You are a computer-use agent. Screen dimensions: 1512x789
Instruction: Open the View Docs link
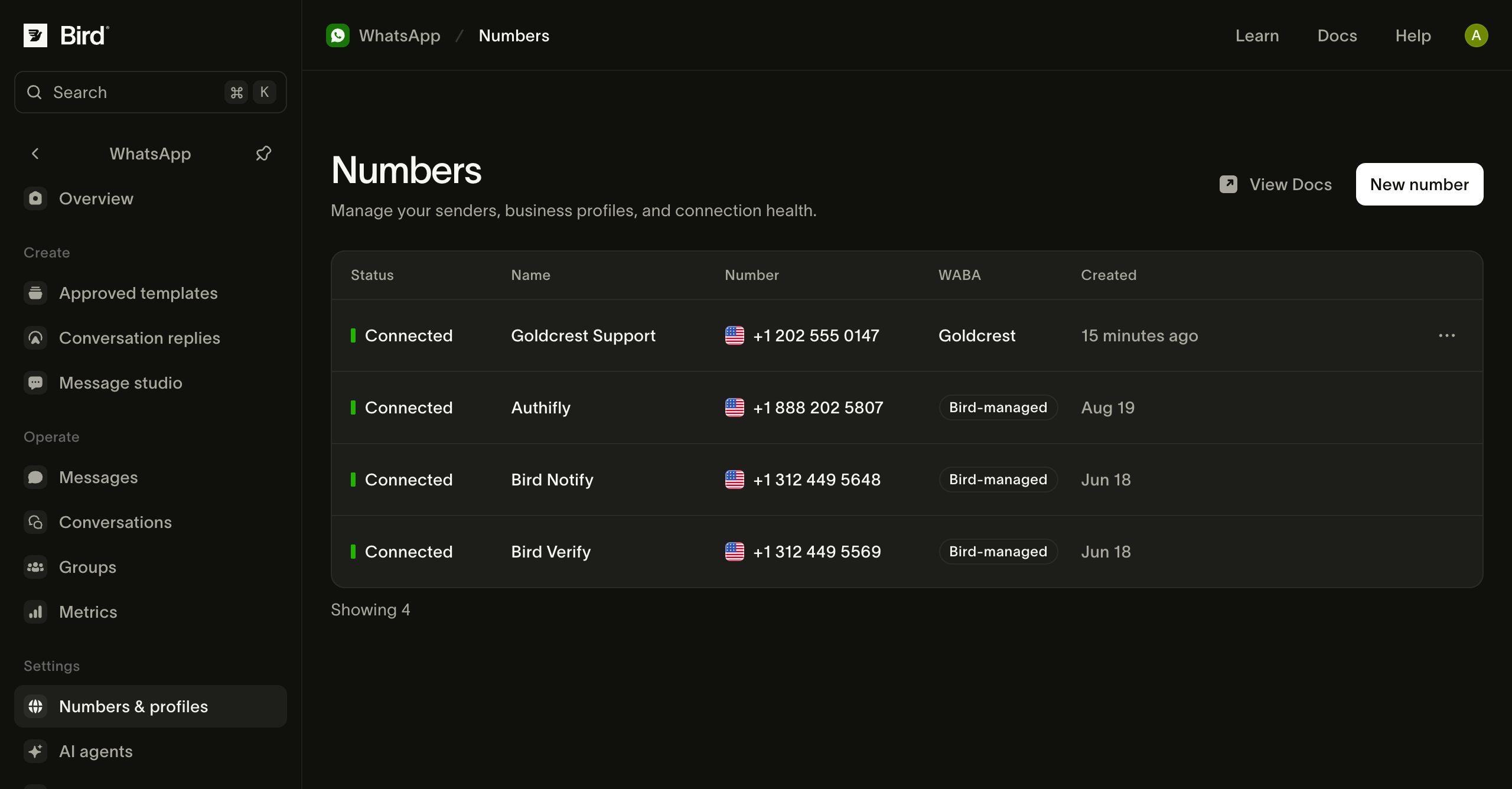click(x=1276, y=184)
